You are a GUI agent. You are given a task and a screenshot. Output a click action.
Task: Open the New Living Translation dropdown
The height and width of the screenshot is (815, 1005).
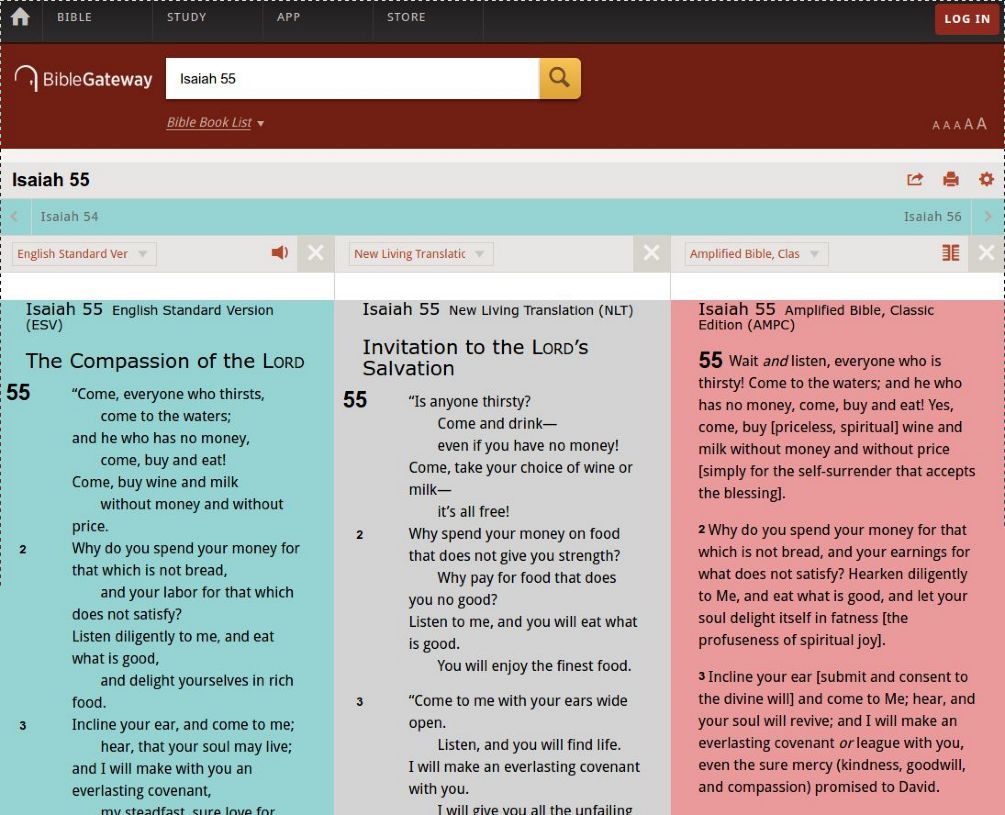(x=420, y=254)
